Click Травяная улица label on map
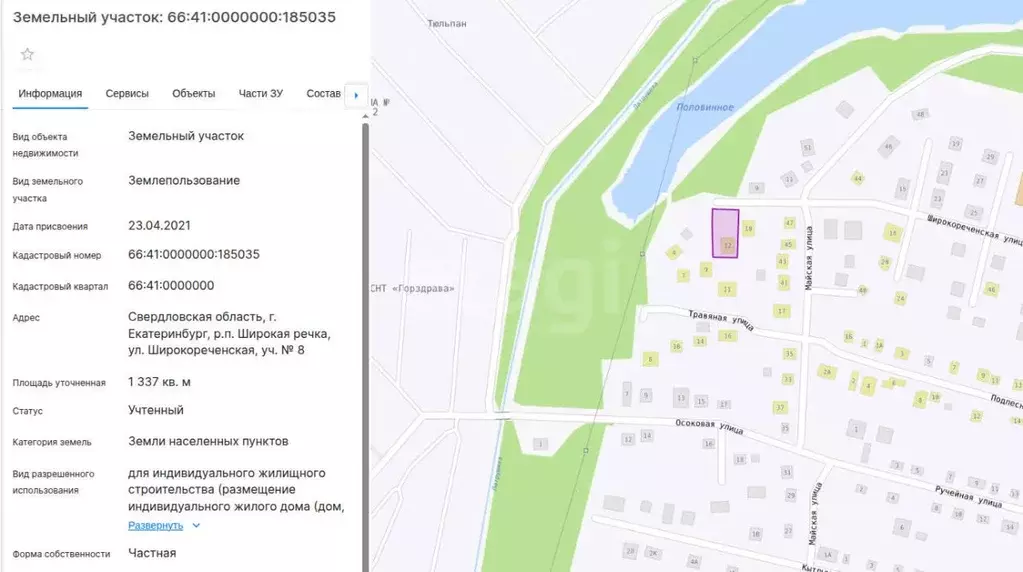Viewport: 1023px width, 572px height. (721, 320)
